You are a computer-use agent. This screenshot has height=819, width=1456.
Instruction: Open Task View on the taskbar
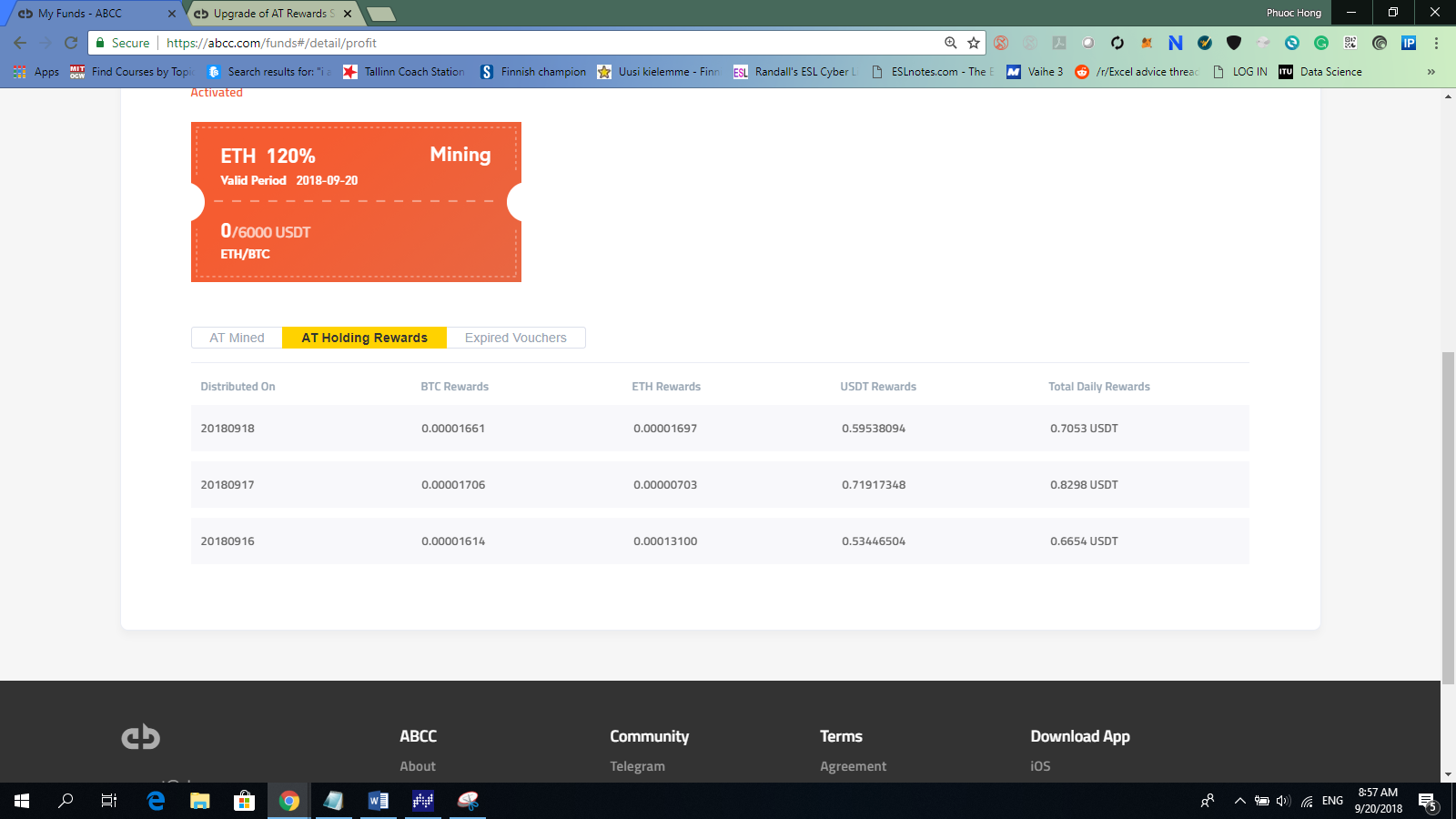click(x=109, y=801)
